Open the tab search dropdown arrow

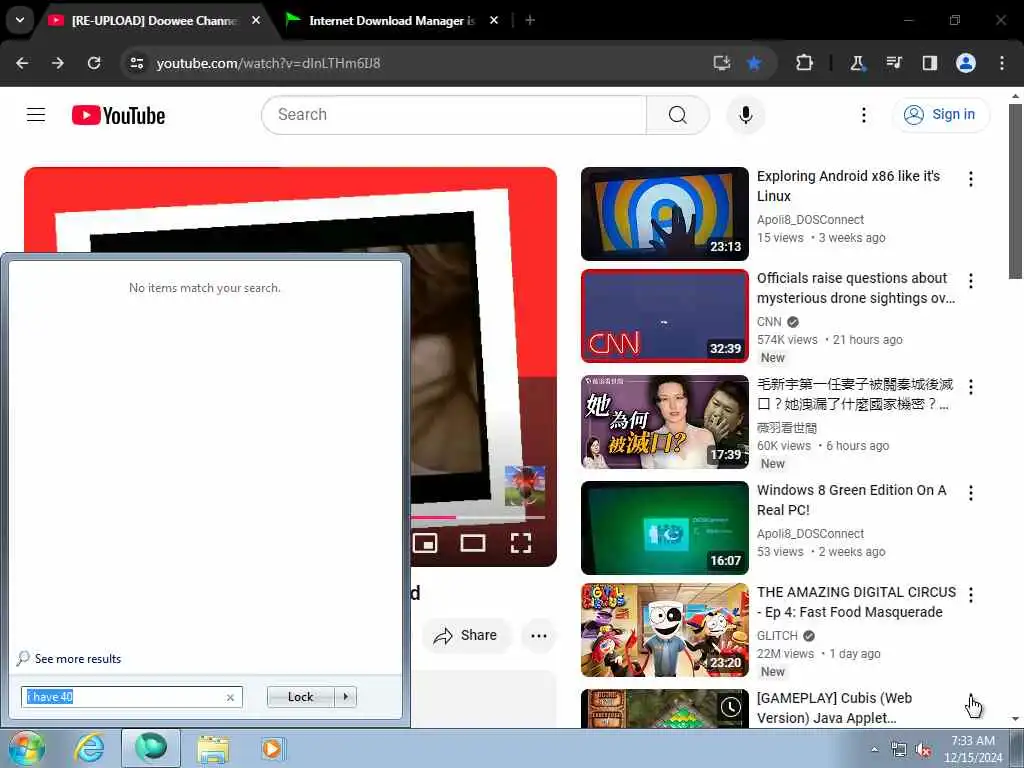coord(20,20)
